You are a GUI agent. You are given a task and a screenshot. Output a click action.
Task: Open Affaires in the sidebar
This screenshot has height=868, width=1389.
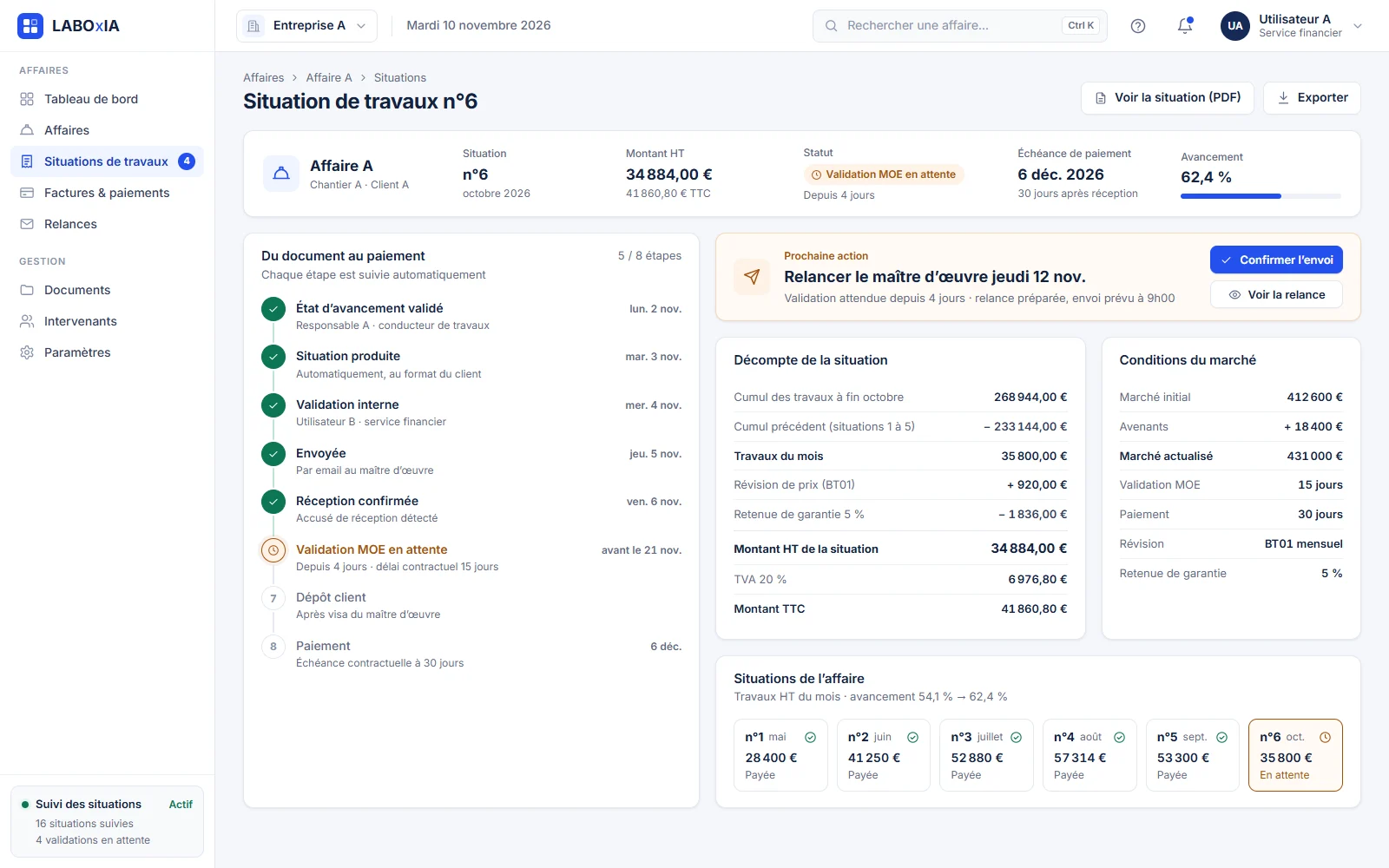point(107,130)
